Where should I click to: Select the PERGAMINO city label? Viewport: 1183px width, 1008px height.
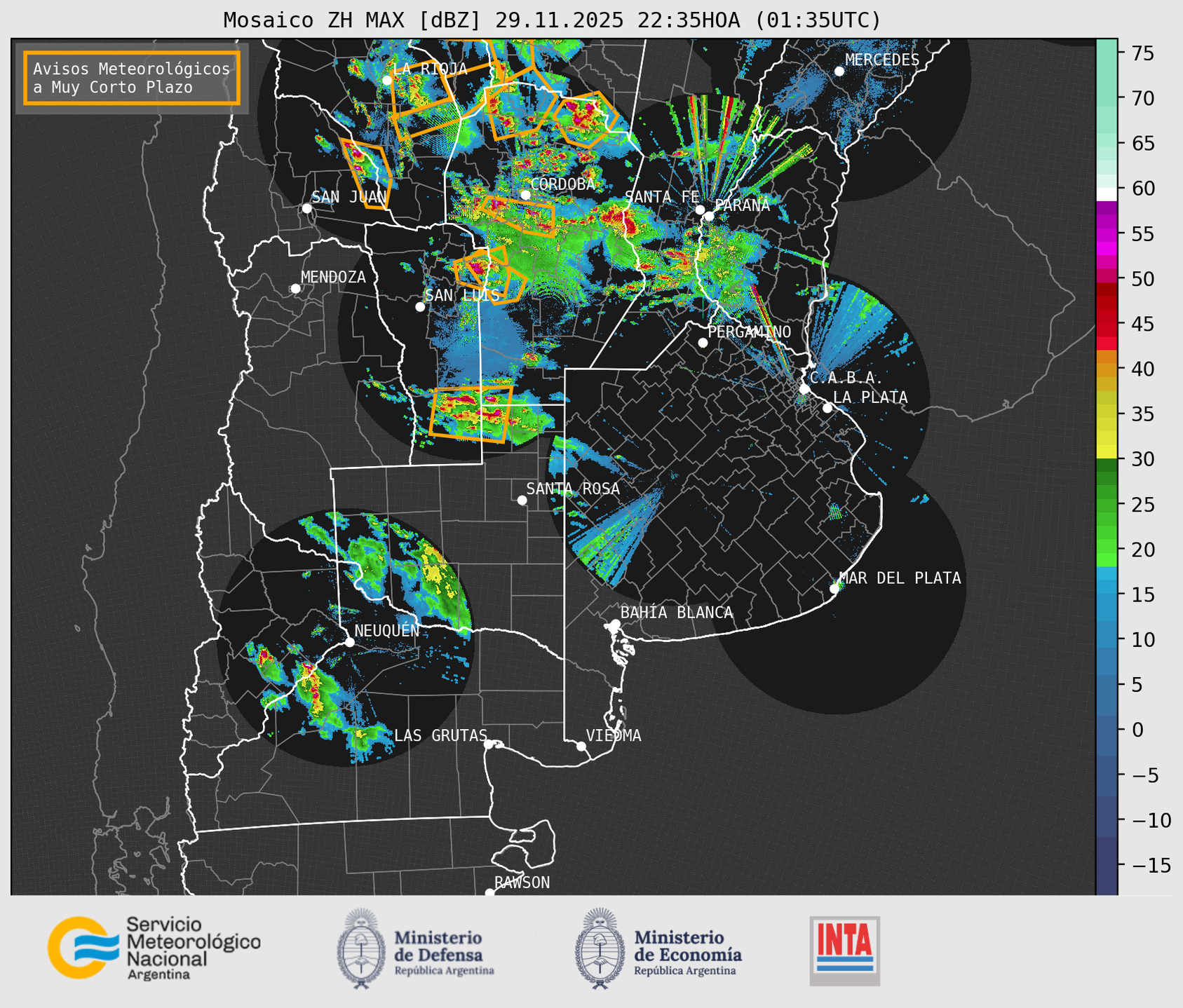pos(750,332)
